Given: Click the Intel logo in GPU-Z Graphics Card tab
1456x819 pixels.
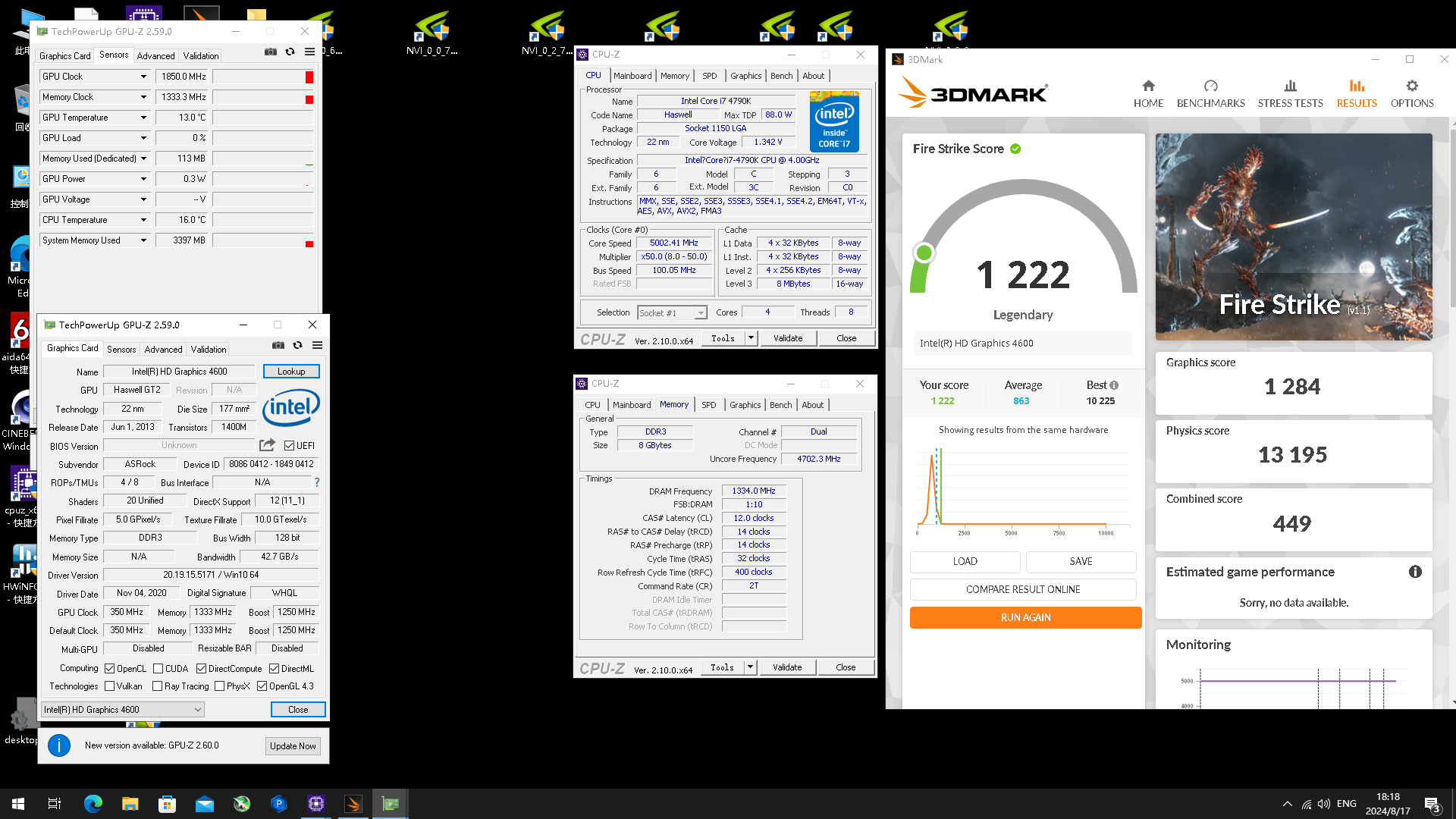Looking at the screenshot, I should 291,408.
